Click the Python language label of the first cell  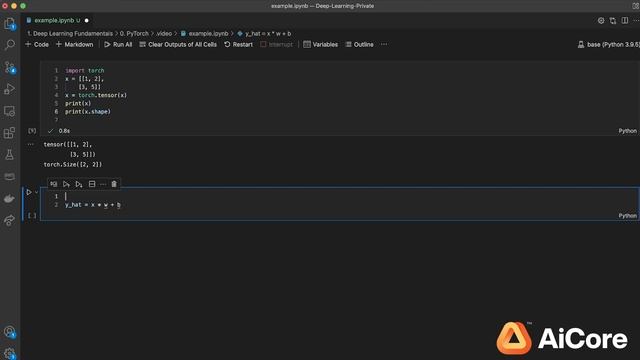click(627, 131)
